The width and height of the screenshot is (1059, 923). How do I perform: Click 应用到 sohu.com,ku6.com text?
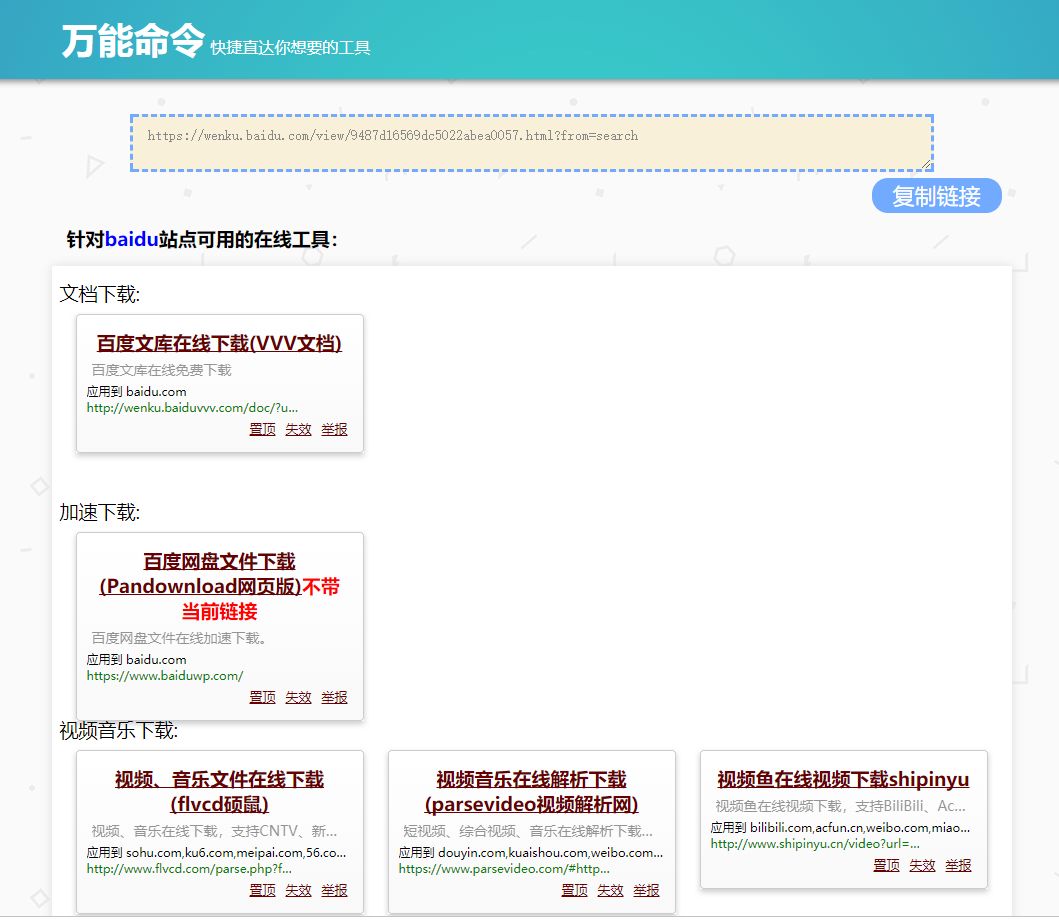pyautogui.click(x=216, y=853)
